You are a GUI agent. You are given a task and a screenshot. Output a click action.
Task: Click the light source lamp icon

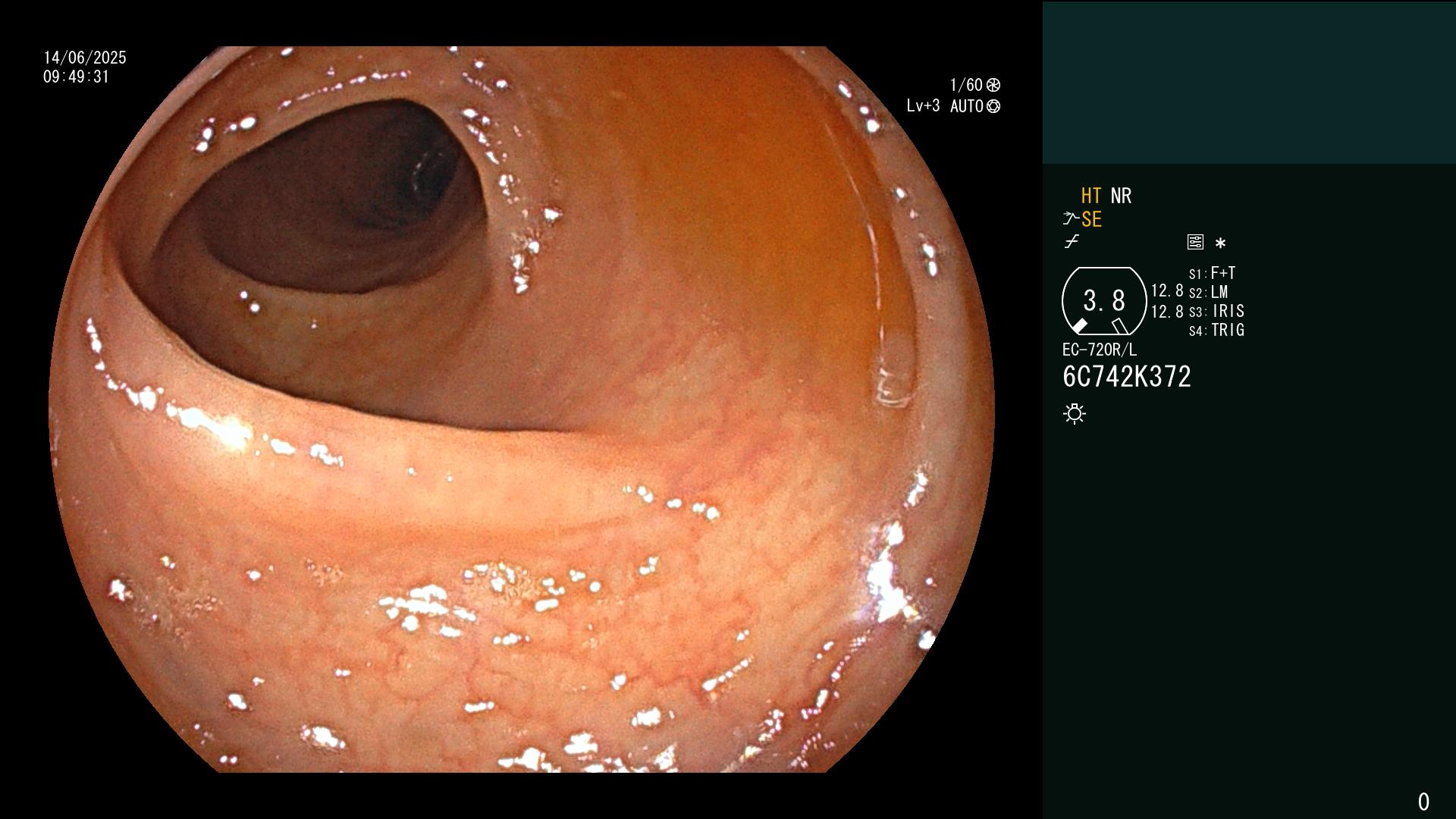(1075, 413)
